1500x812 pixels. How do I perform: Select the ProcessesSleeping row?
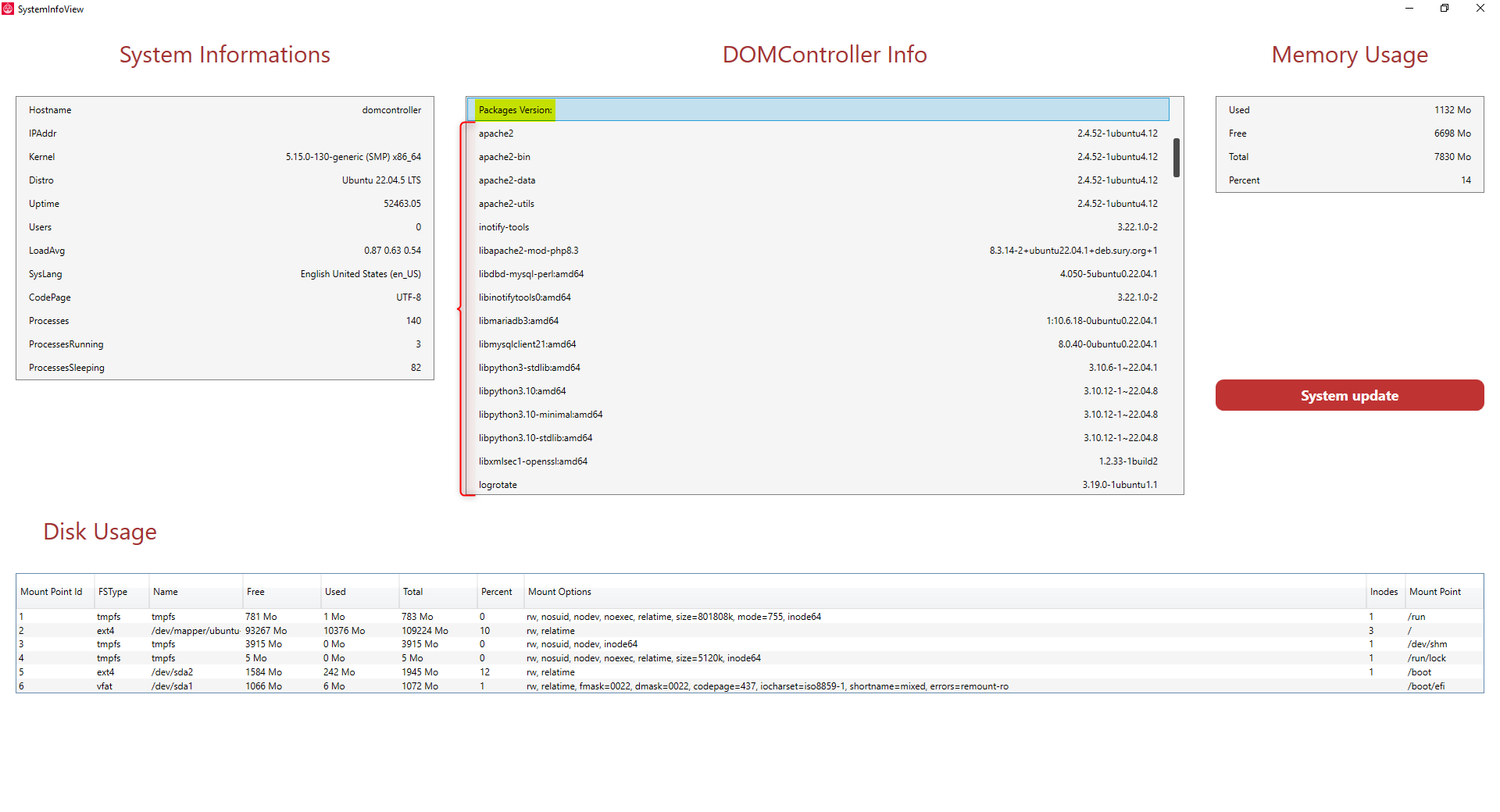pos(225,368)
